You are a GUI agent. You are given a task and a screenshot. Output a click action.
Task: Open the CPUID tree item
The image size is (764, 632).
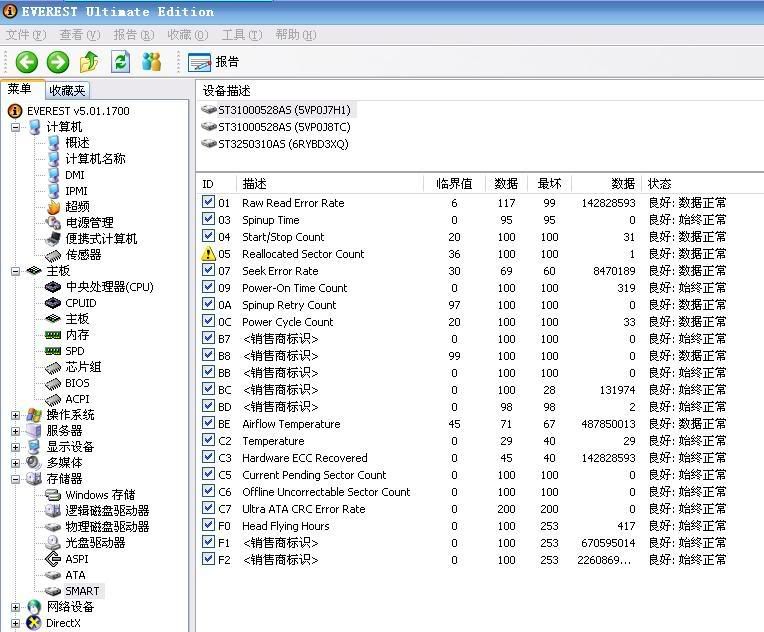(x=81, y=303)
